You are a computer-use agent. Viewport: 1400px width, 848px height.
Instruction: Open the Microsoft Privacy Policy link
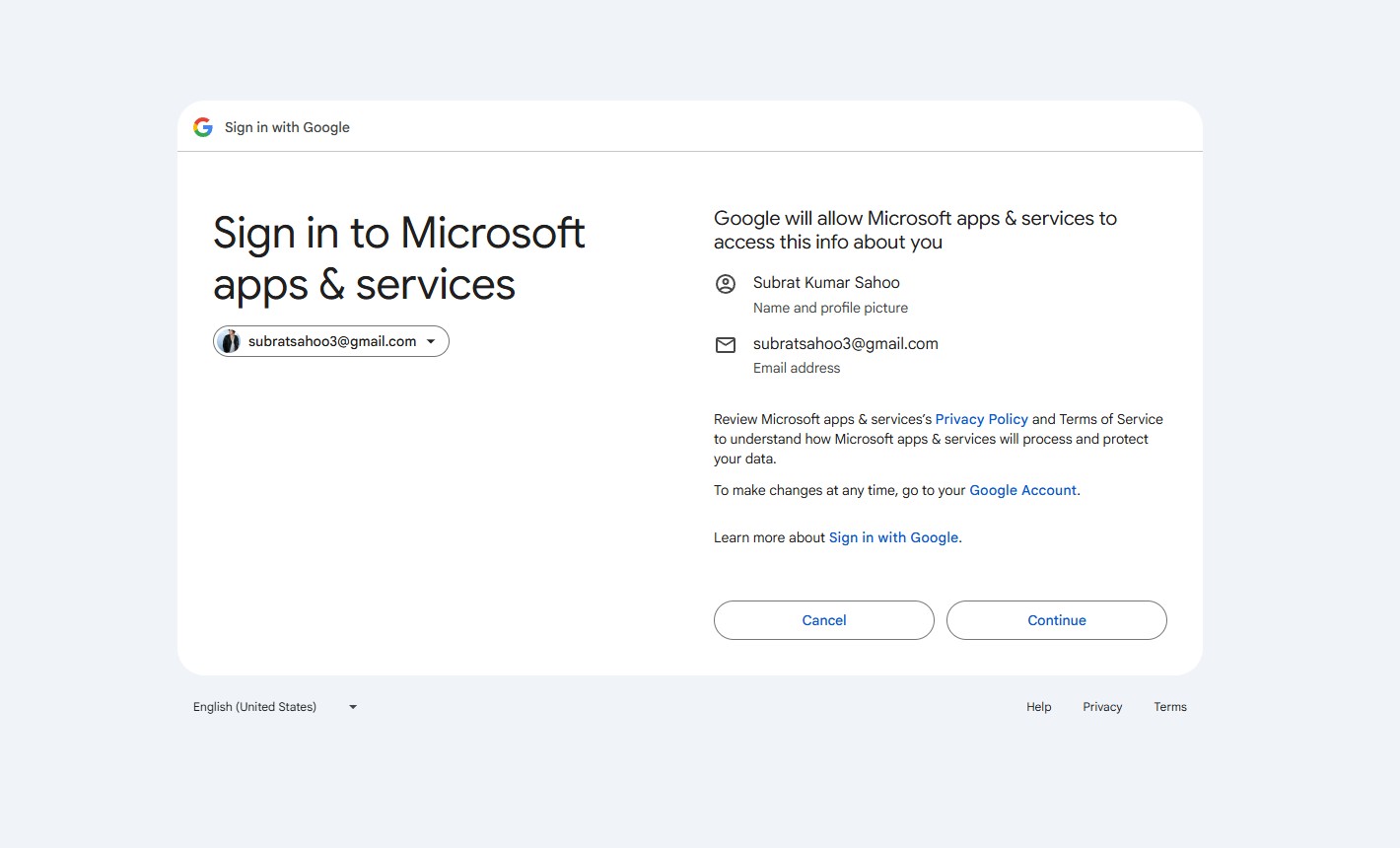(x=981, y=419)
